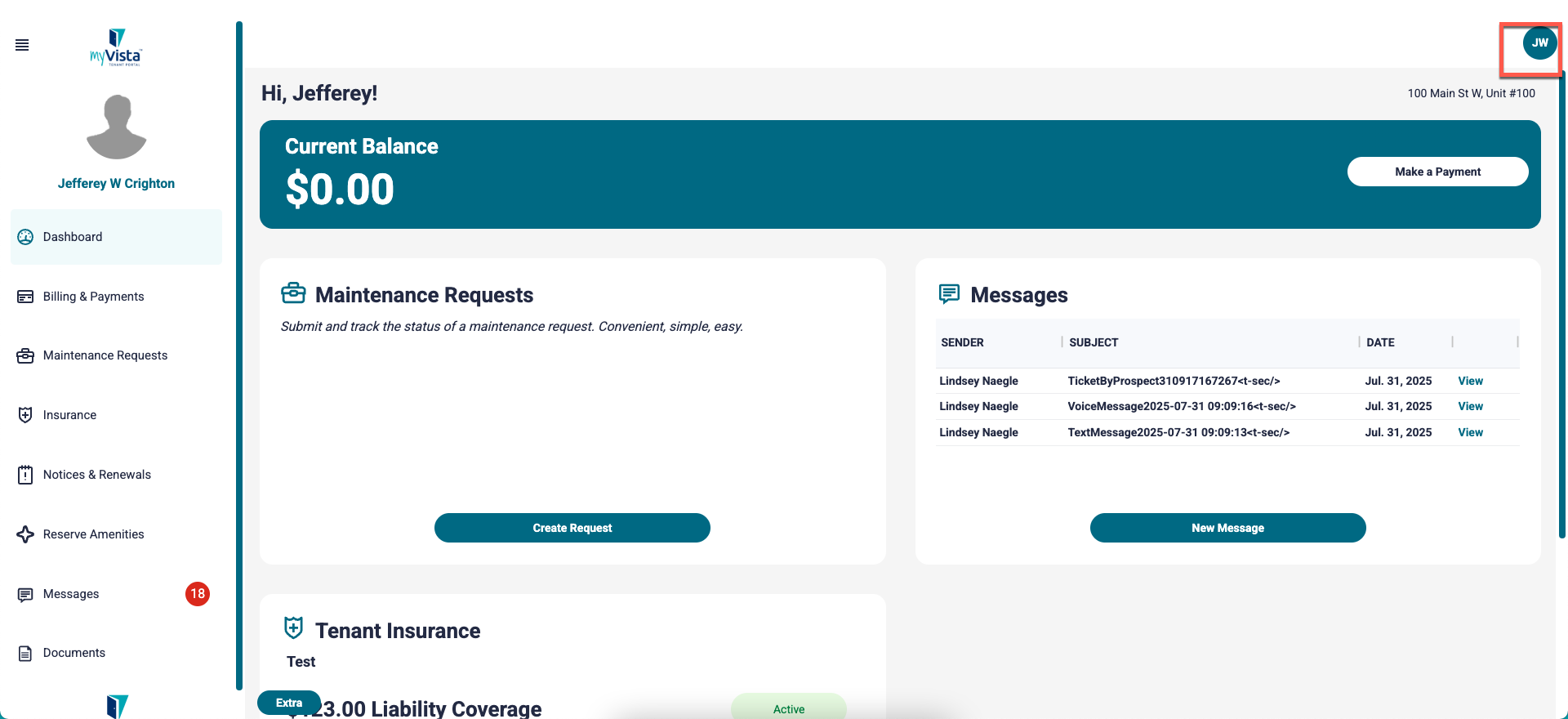The image size is (1568, 719).
Task: Click the page vertical scrollbar
Action: click(x=1562, y=302)
